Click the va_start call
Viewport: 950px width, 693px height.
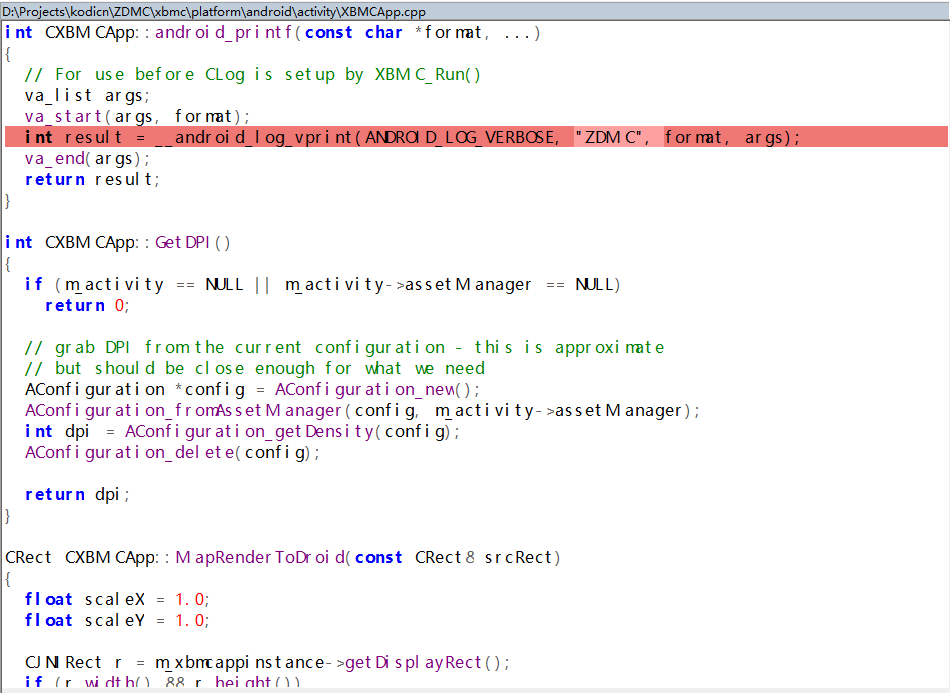pyautogui.click(x=64, y=116)
